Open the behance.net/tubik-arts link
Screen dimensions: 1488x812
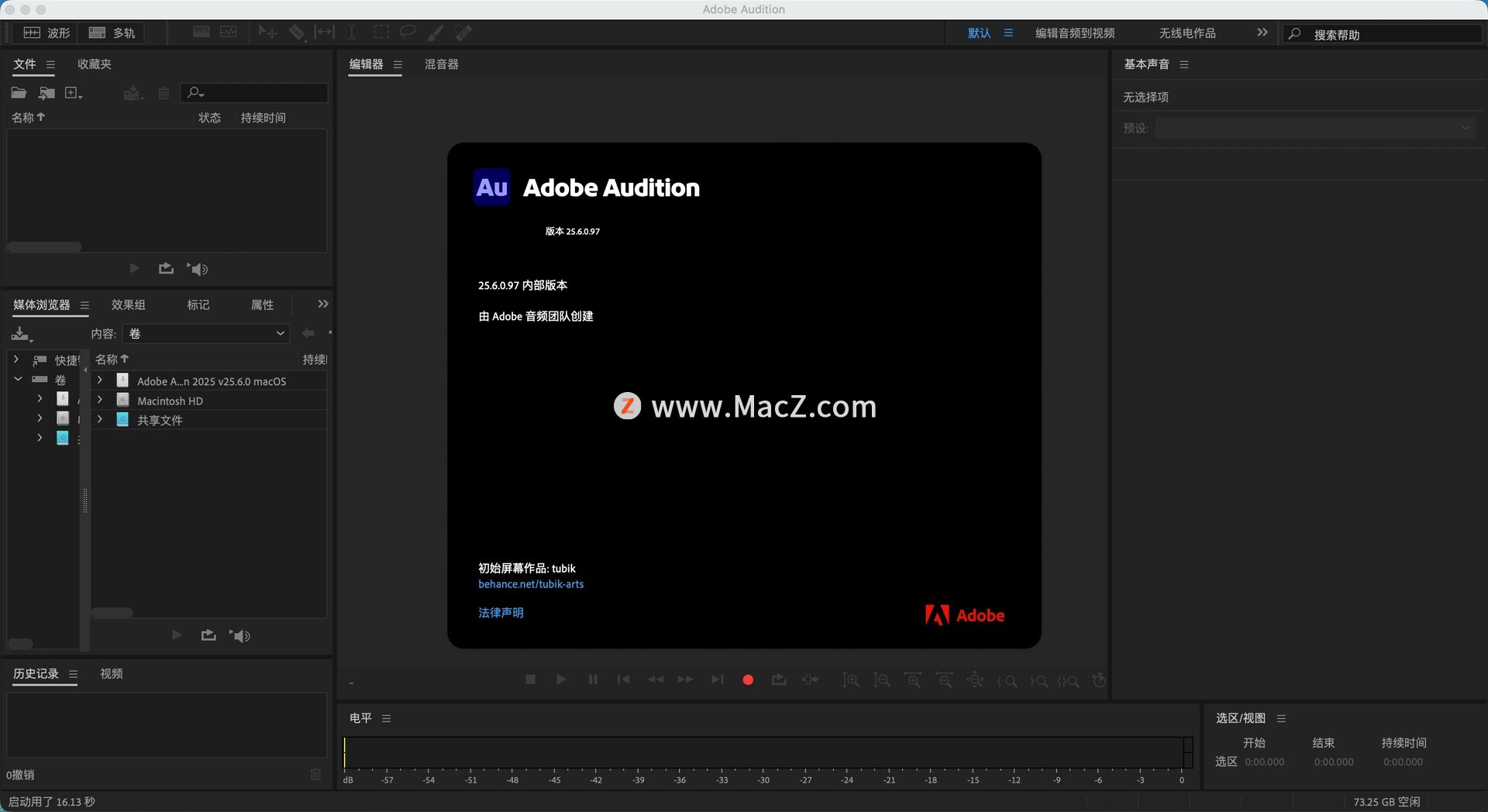(x=531, y=584)
